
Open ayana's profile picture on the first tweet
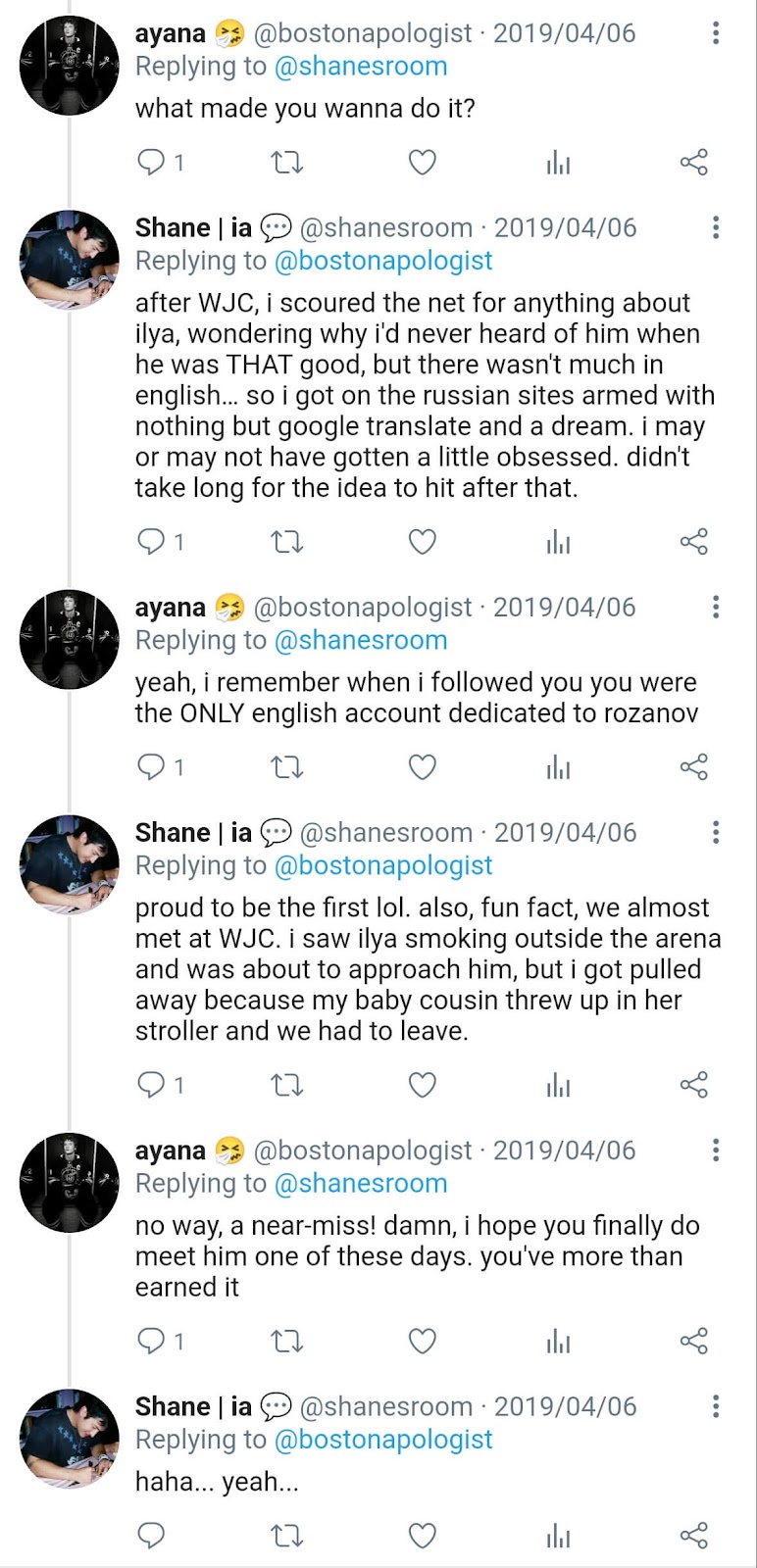pos(70,66)
